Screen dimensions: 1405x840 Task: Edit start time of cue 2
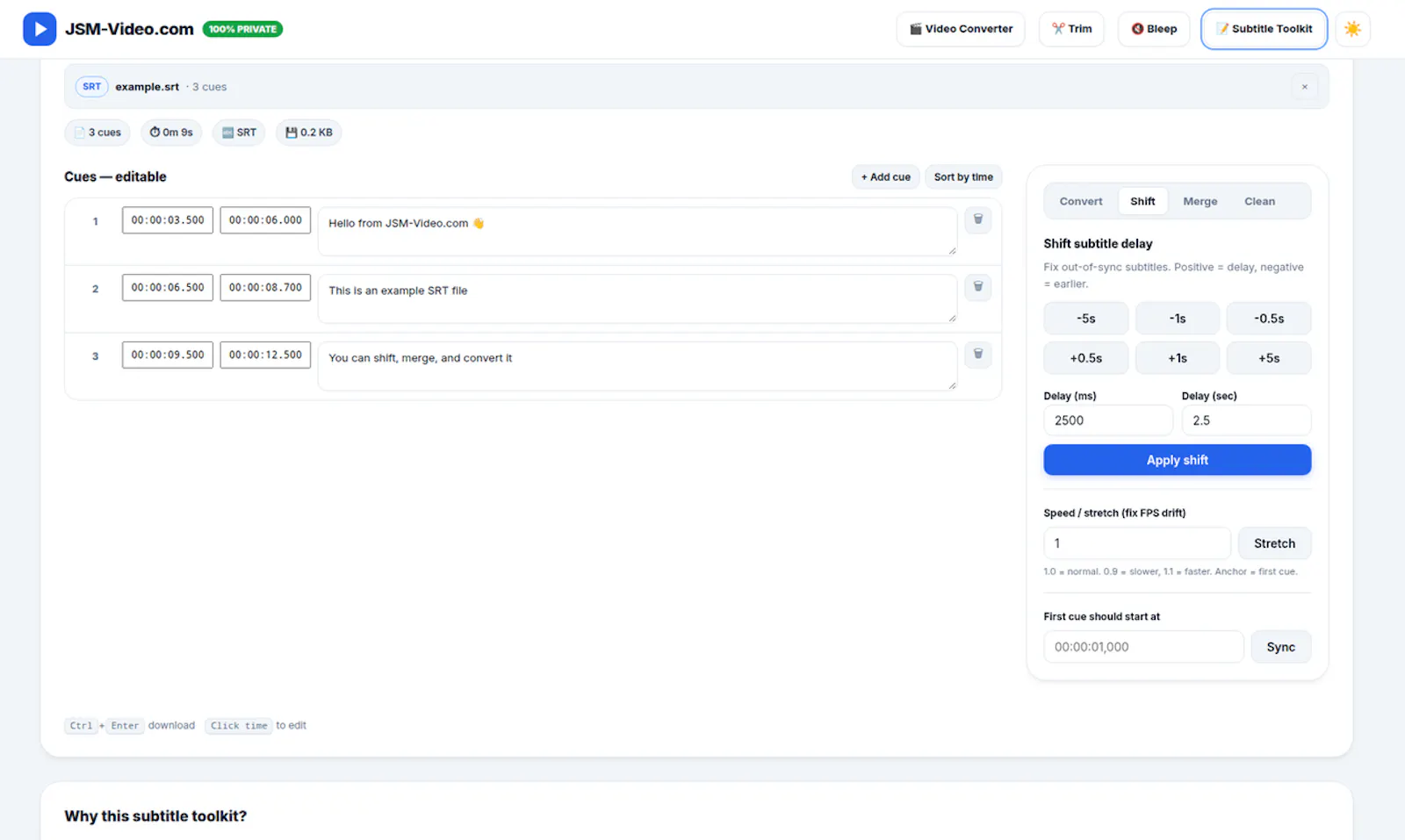[168, 287]
